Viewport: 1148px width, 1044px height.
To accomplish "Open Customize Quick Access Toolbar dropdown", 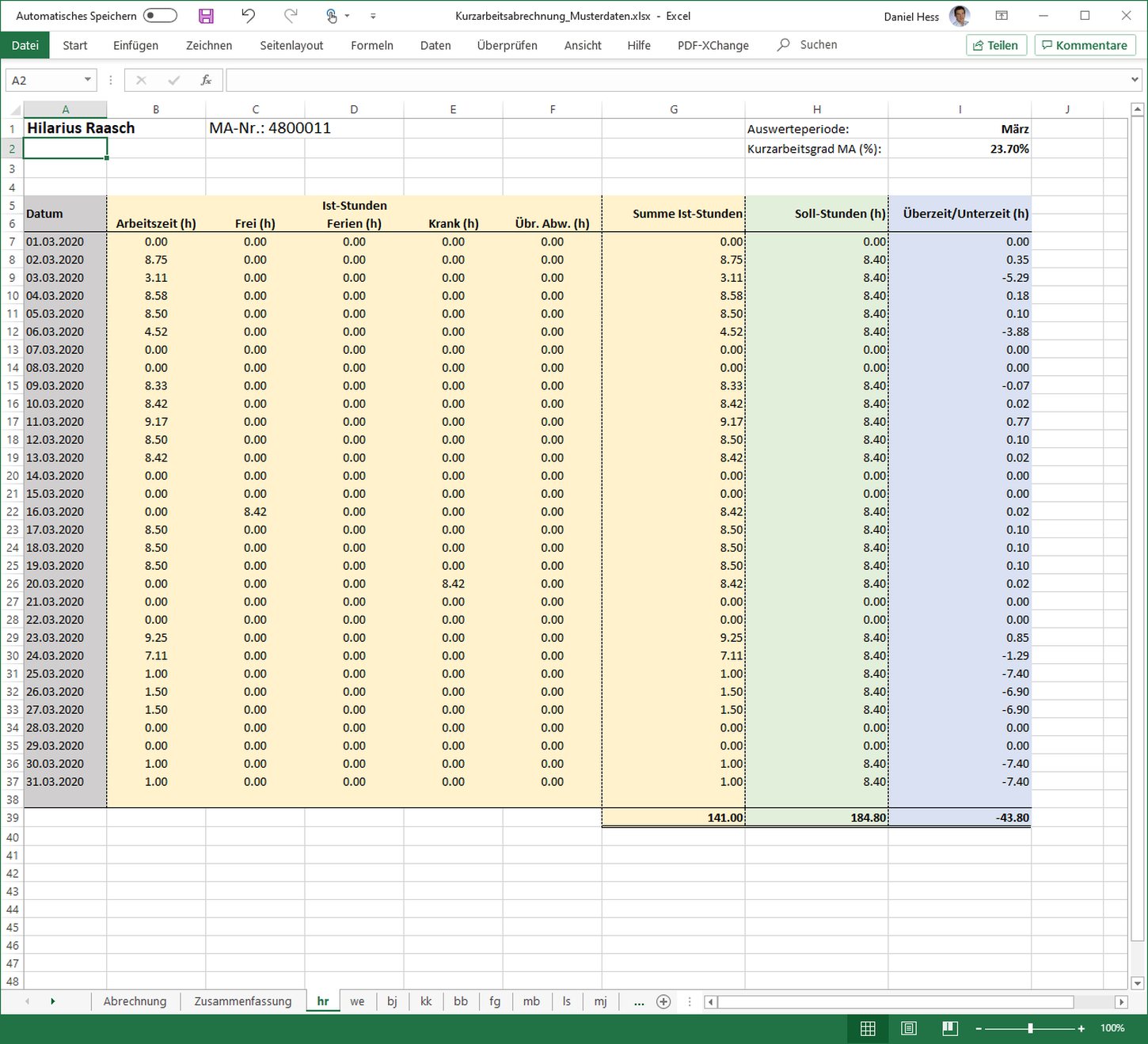I will click(373, 16).
